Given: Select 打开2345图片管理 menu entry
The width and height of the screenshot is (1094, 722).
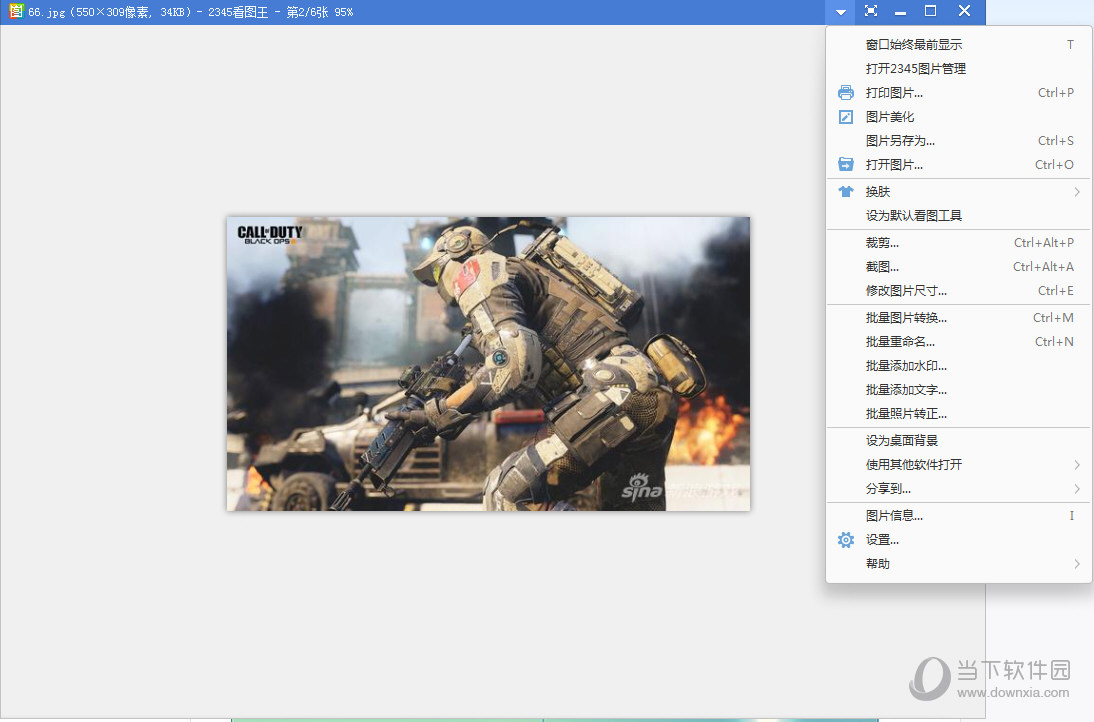Looking at the screenshot, I should 959,68.
